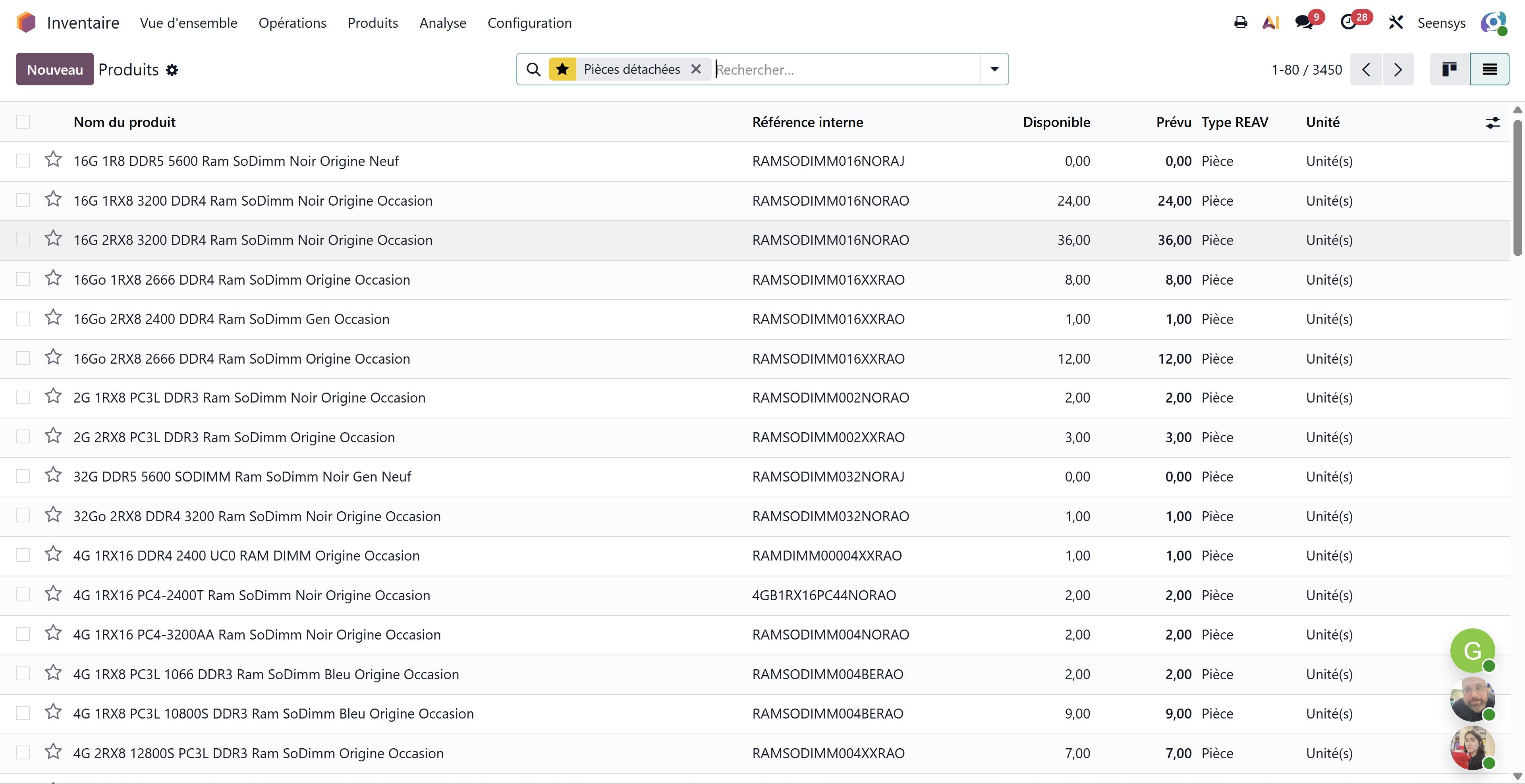
Task: Switch to kanban view
Action: coord(1449,69)
